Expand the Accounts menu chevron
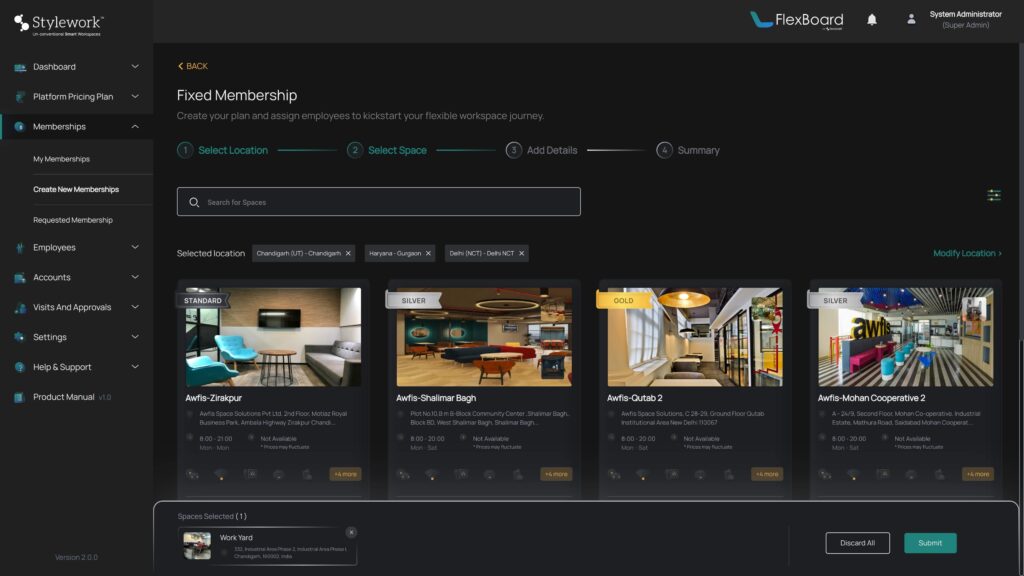Screen dimensions: 1024x576 click(135, 278)
